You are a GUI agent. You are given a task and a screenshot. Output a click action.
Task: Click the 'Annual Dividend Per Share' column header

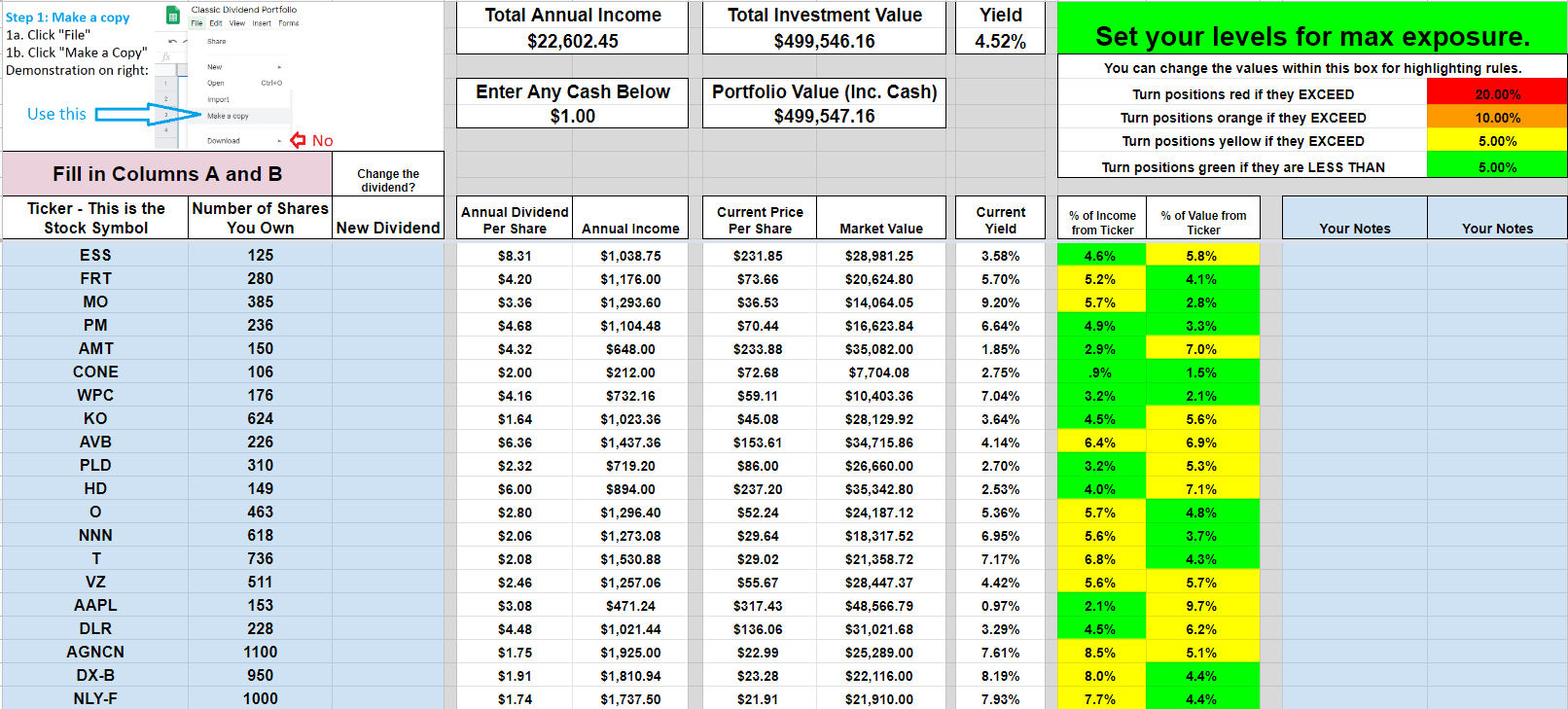[x=515, y=220]
